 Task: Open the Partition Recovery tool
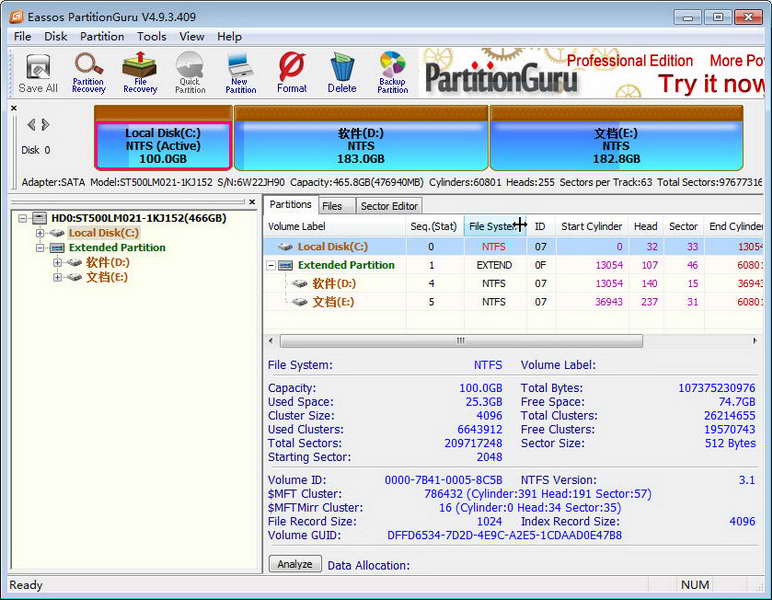[89, 73]
